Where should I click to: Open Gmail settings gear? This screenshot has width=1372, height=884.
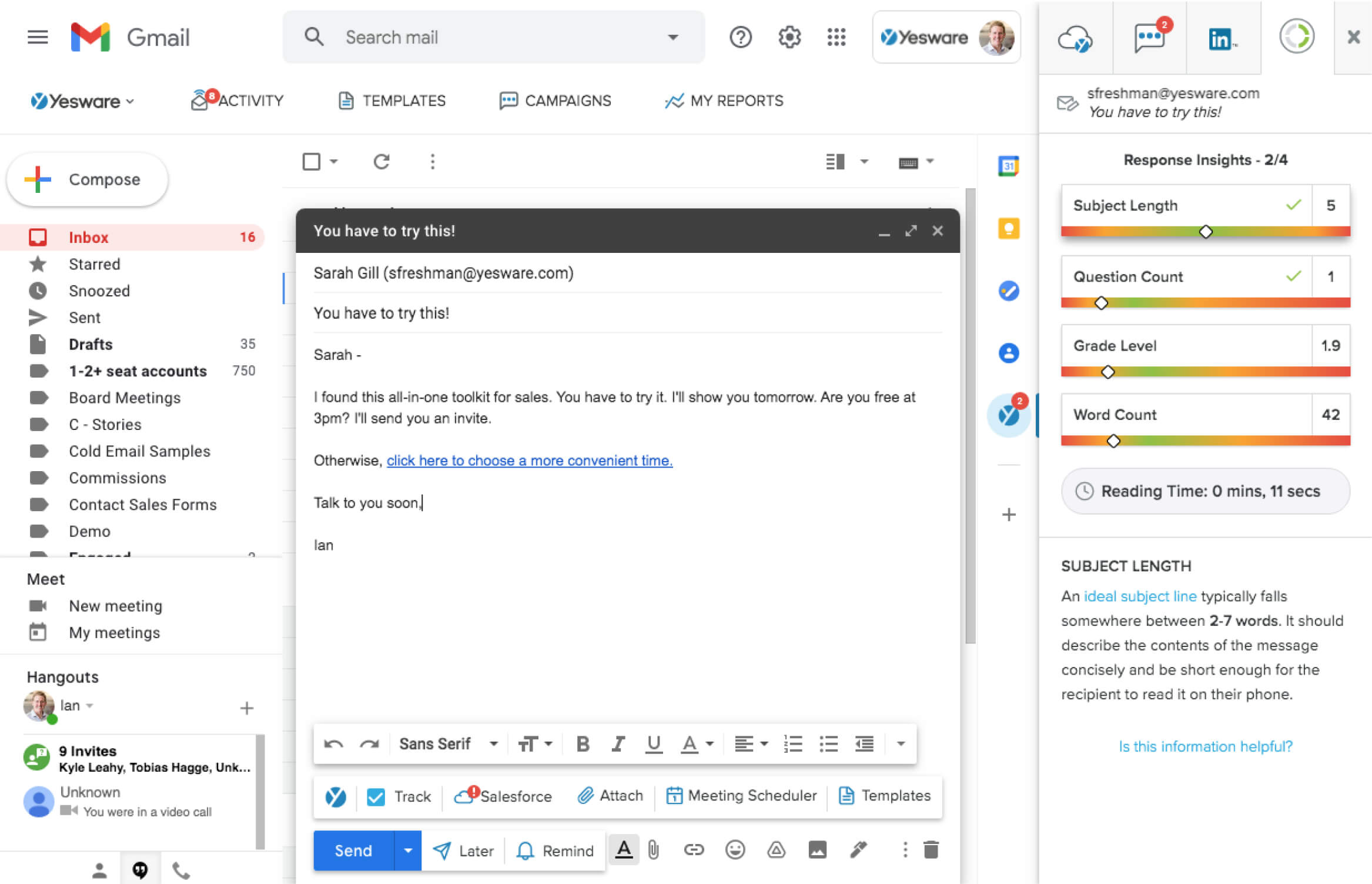[x=789, y=38]
